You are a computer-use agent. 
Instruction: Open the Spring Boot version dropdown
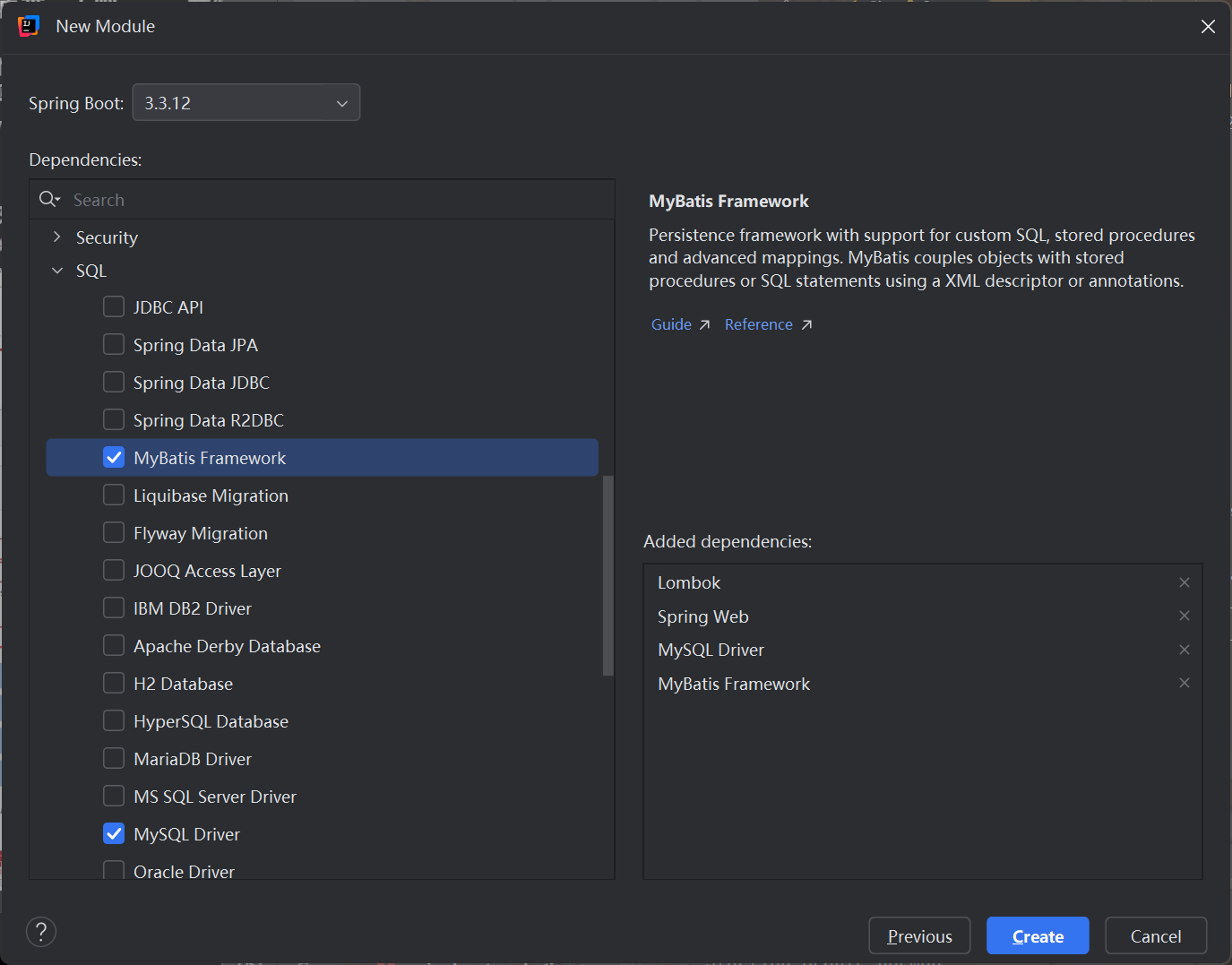pos(246,103)
